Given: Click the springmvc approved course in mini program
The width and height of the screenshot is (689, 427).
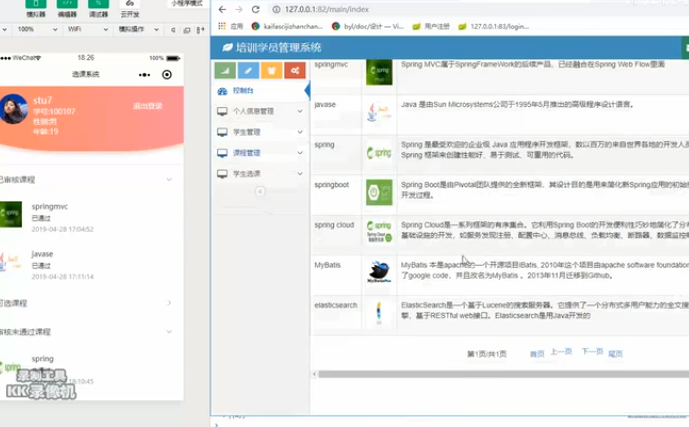Looking at the screenshot, I should [86, 217].
